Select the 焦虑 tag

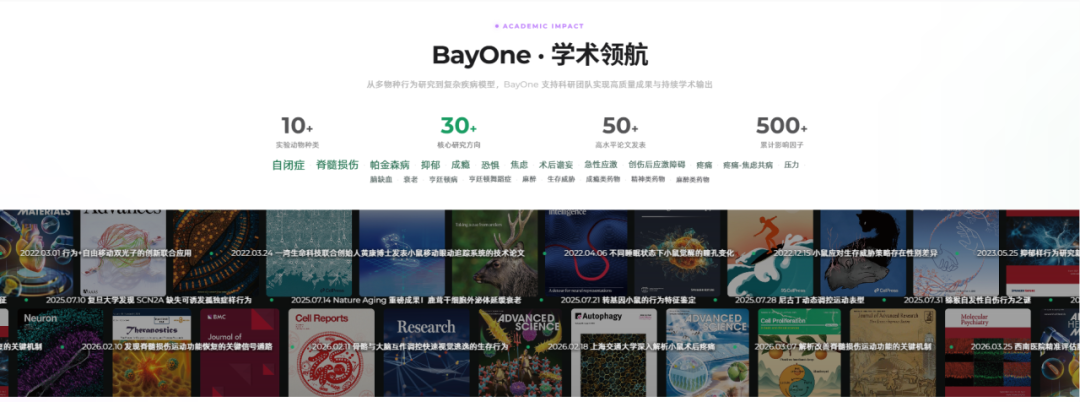[519, 165]
